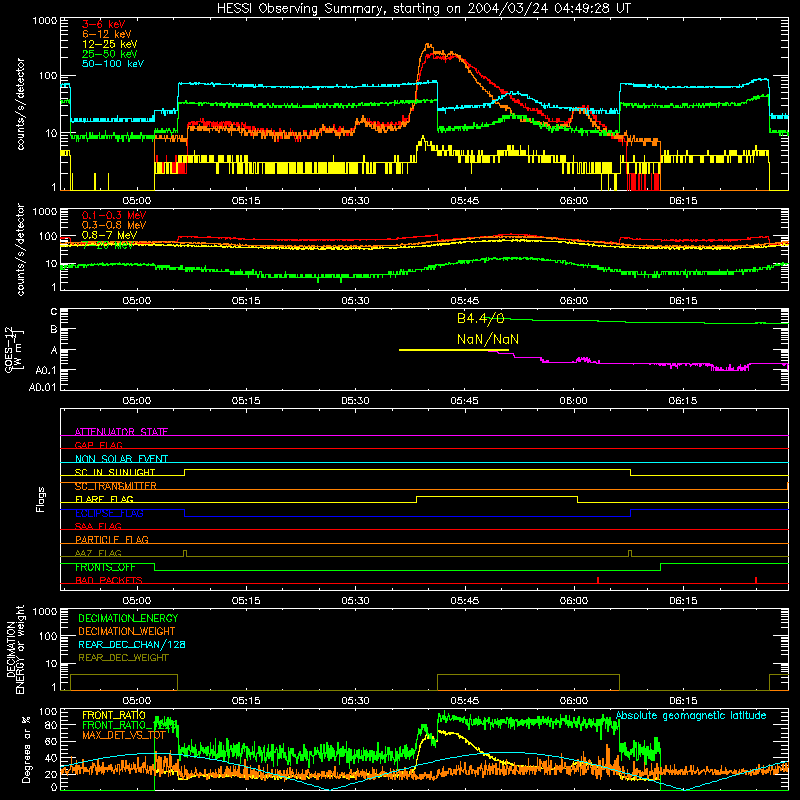800x800 pixels.
Task: Click the DECIMATION ENERGY or weight axis title
Action: click(x=15, y=650)
